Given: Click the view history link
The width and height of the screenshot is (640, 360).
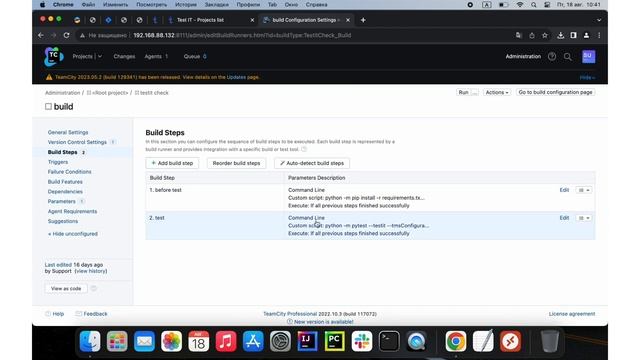Looking at the screenshot, I should tap(91, 271).
